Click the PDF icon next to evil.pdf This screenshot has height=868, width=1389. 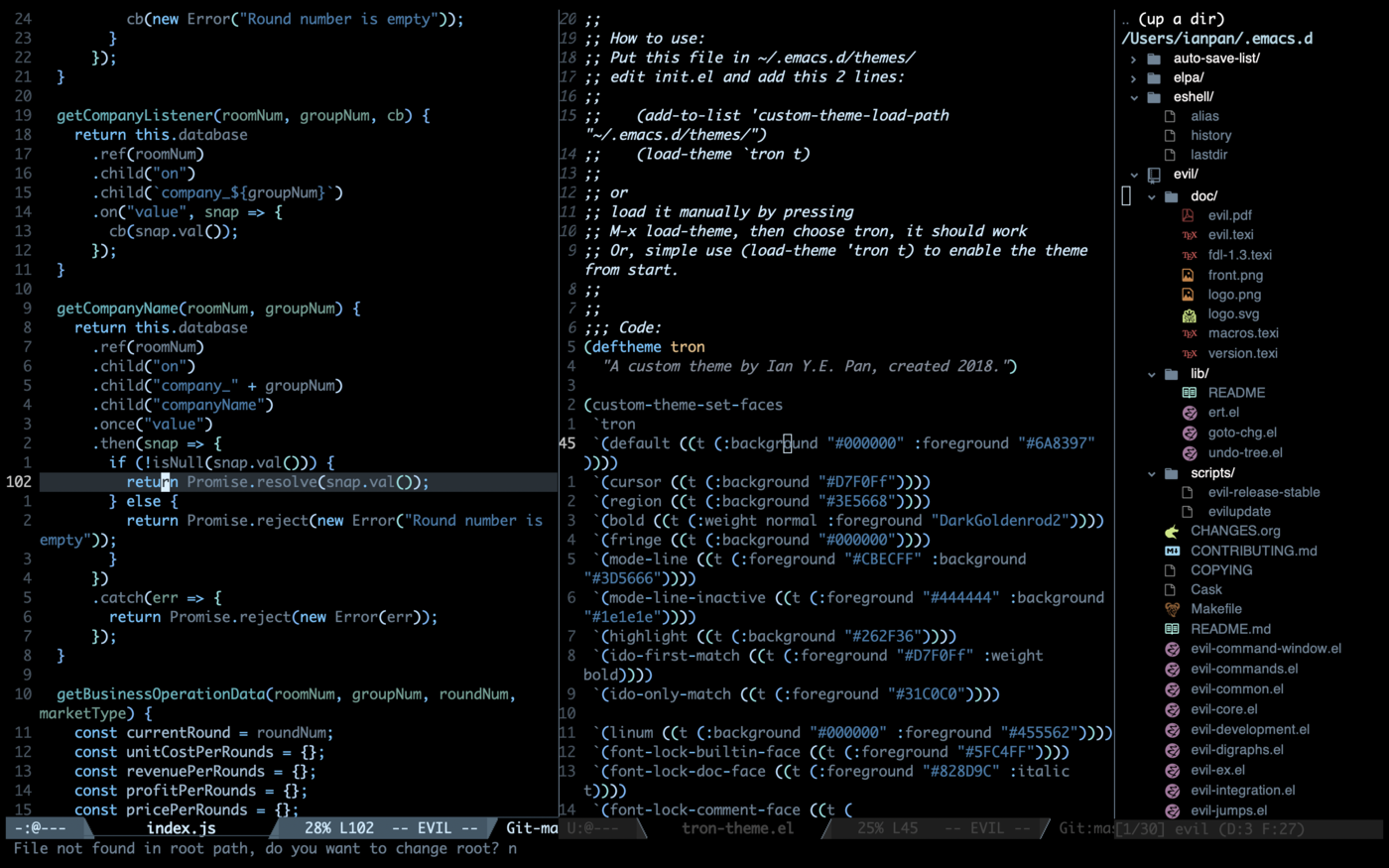click(1188, 215)
